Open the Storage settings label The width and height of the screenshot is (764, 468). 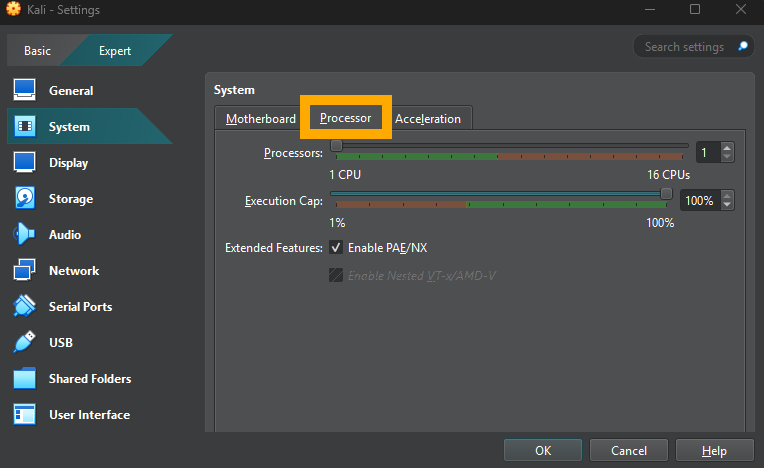coord(71,199)
